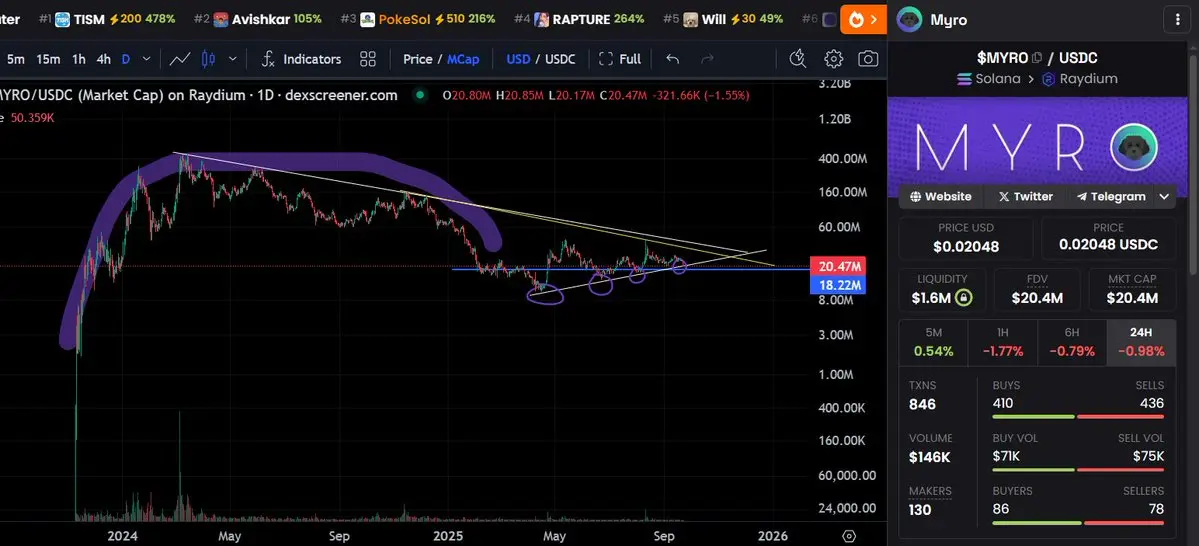Click the buys versus sells ratio bar
The height and width of the screenshot is (546, 1199).
(x=1078, y=417)
